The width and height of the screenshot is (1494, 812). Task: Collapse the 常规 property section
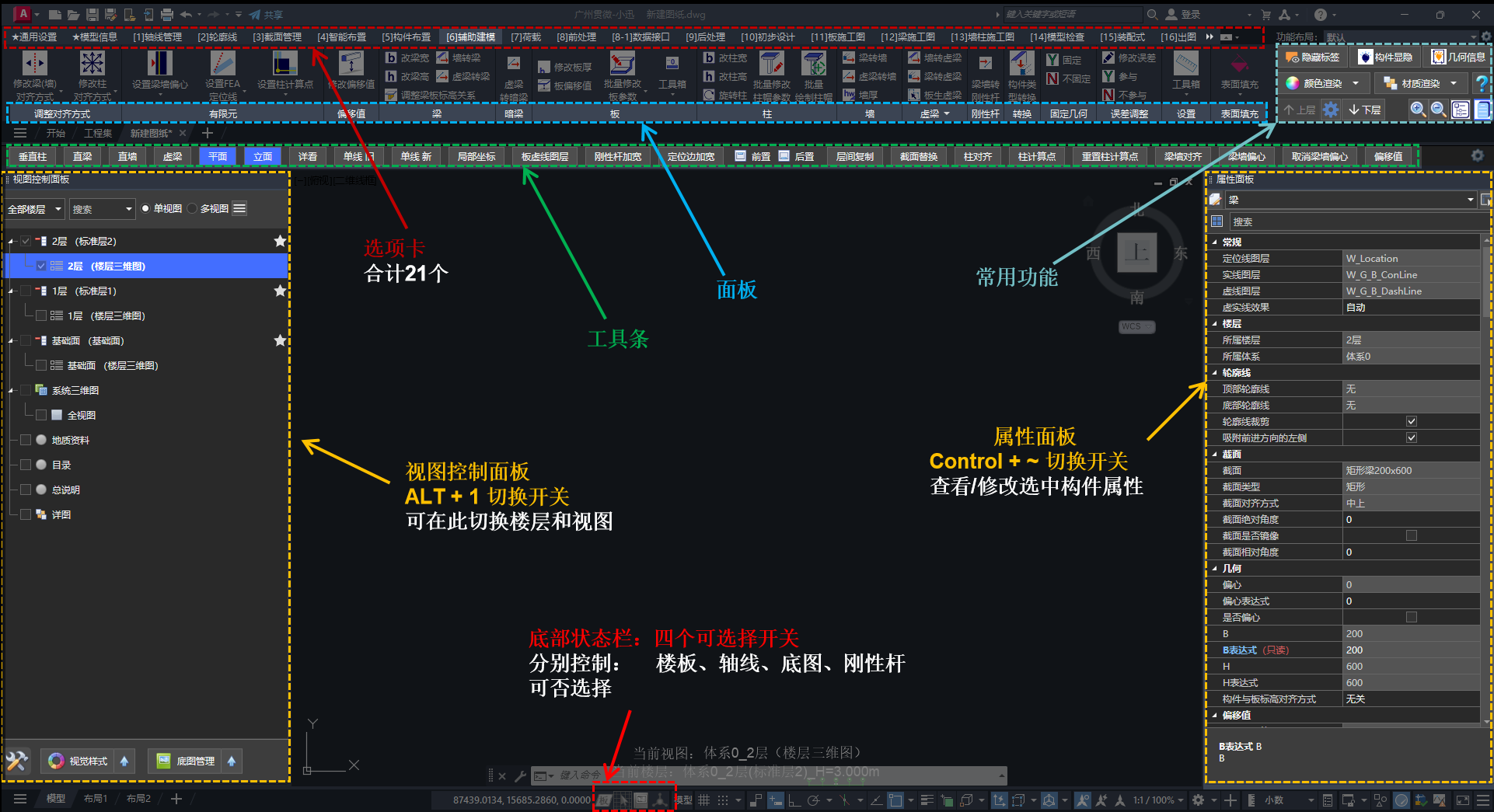tap(1215, 242)
